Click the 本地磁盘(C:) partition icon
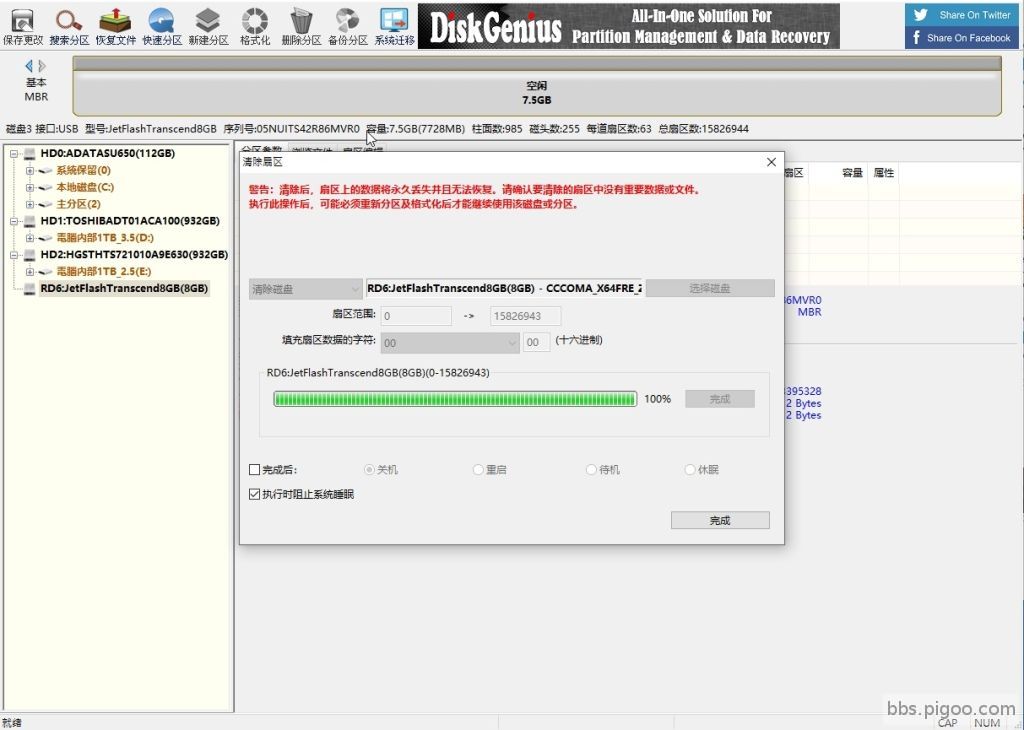The width and height of the screenshot is (1024, 730). pos(45,187)
